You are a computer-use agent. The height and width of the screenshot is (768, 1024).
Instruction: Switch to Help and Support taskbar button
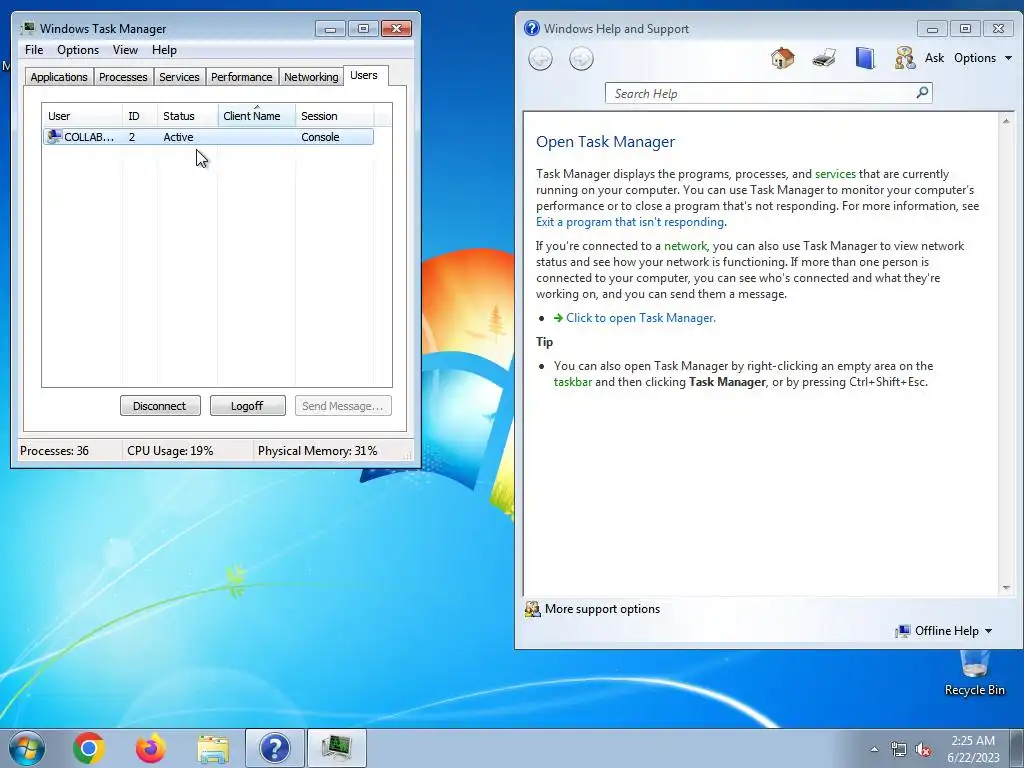pos(275,748)
